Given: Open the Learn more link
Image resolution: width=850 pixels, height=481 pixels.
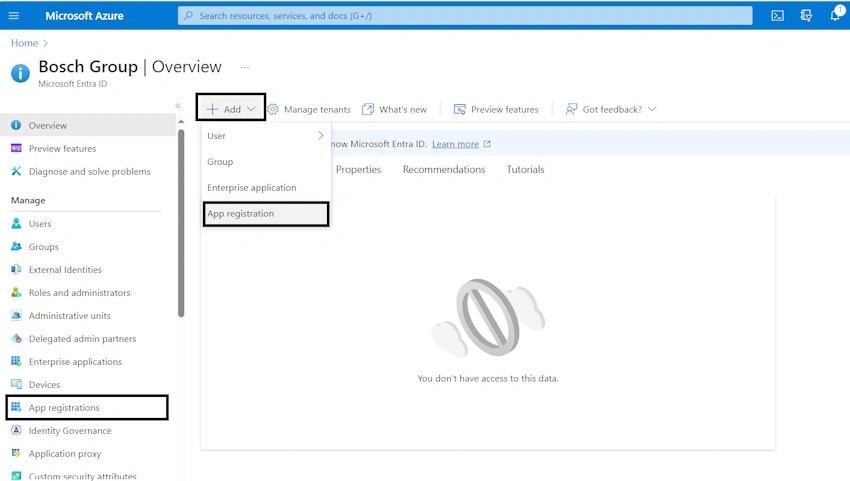Looking at the screenshot, I should coord(455,144).
